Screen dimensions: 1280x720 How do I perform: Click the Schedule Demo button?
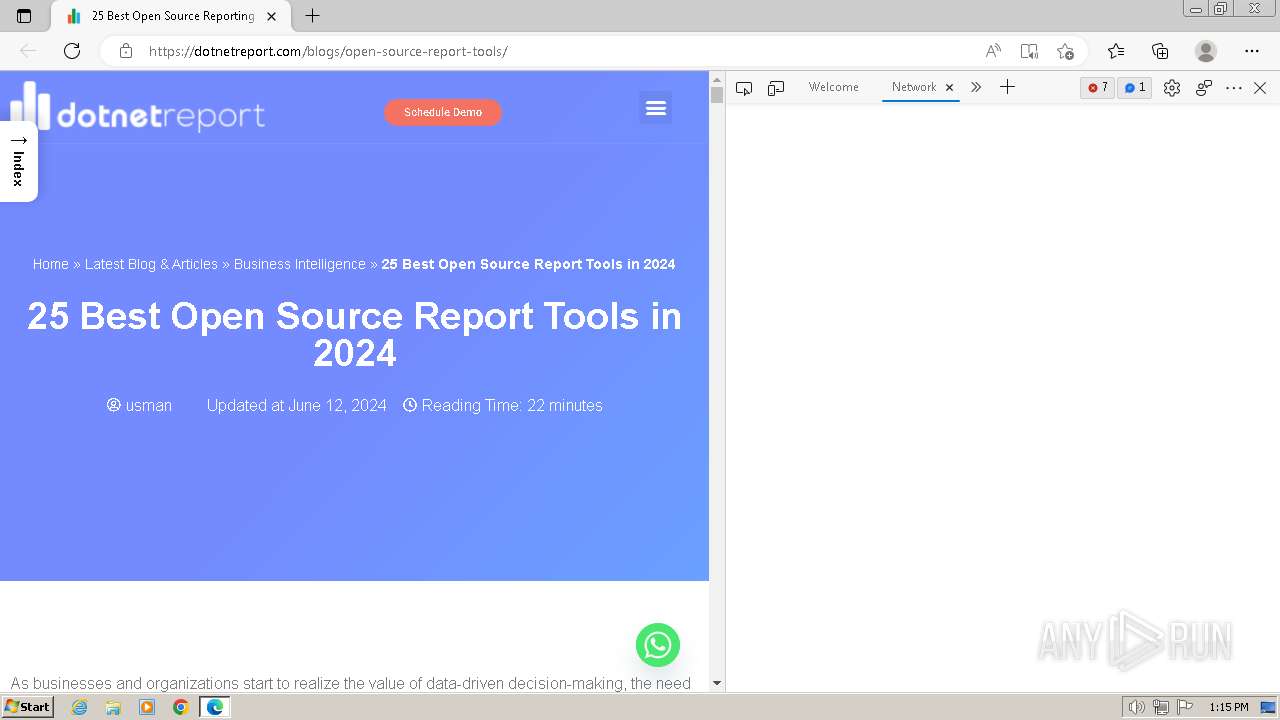443,112
